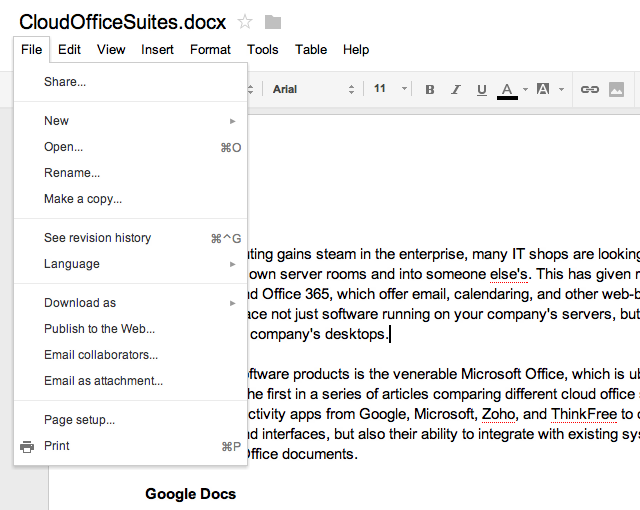Toggle underline formatting

click(x=482, y=89)
